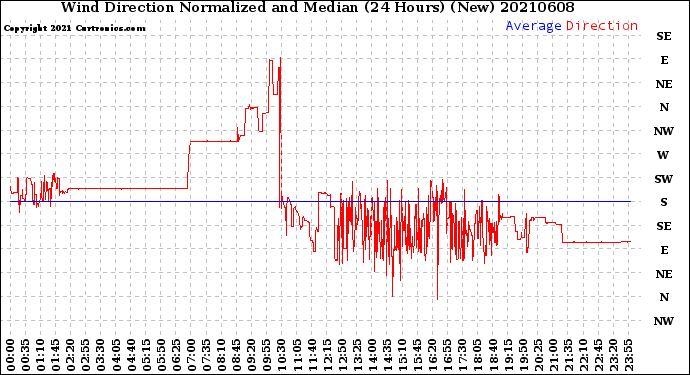
Task: Click the time label '22:45'
Action: [598, 355]
